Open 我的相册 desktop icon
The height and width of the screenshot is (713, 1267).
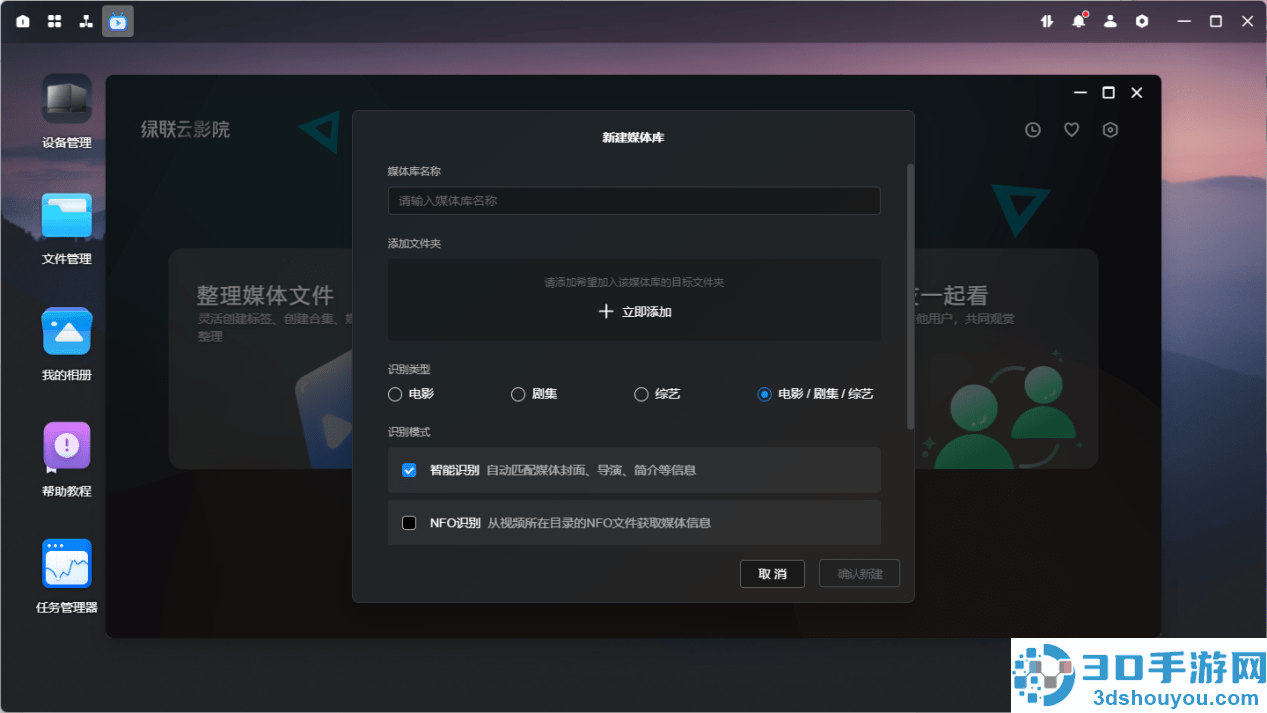[67, 344]
